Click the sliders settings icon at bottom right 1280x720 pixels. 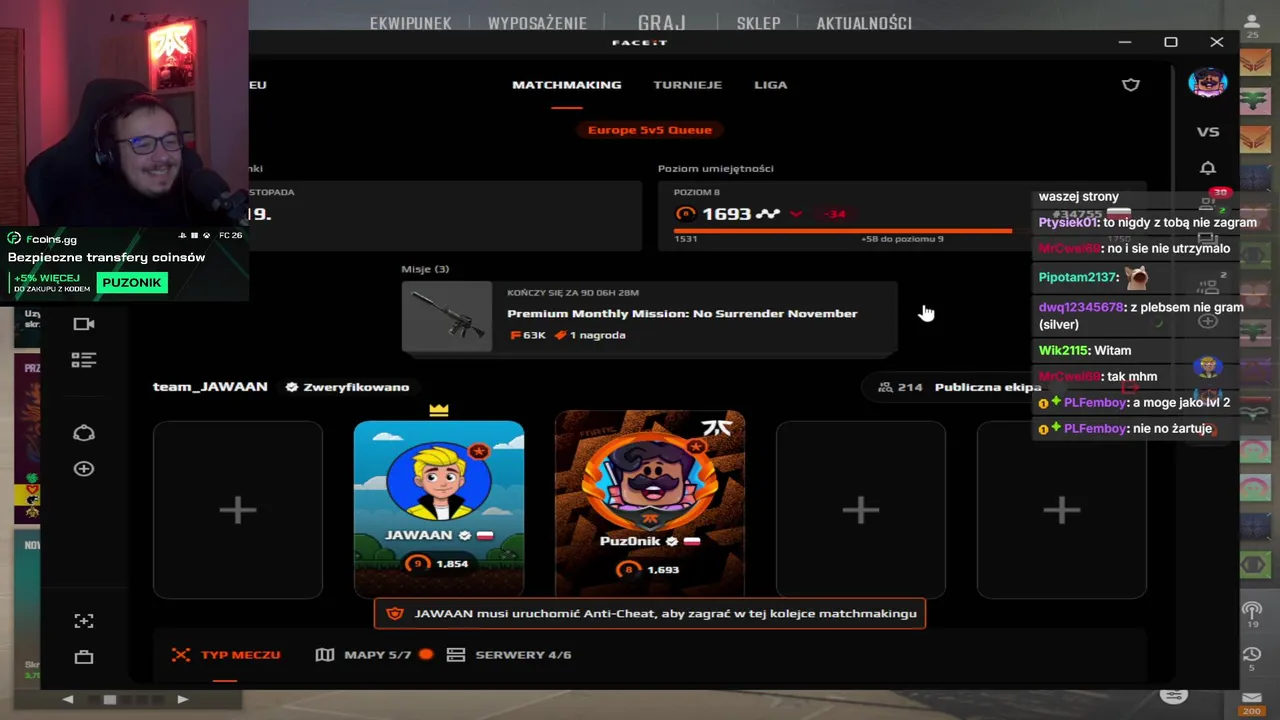point(1174,694)
